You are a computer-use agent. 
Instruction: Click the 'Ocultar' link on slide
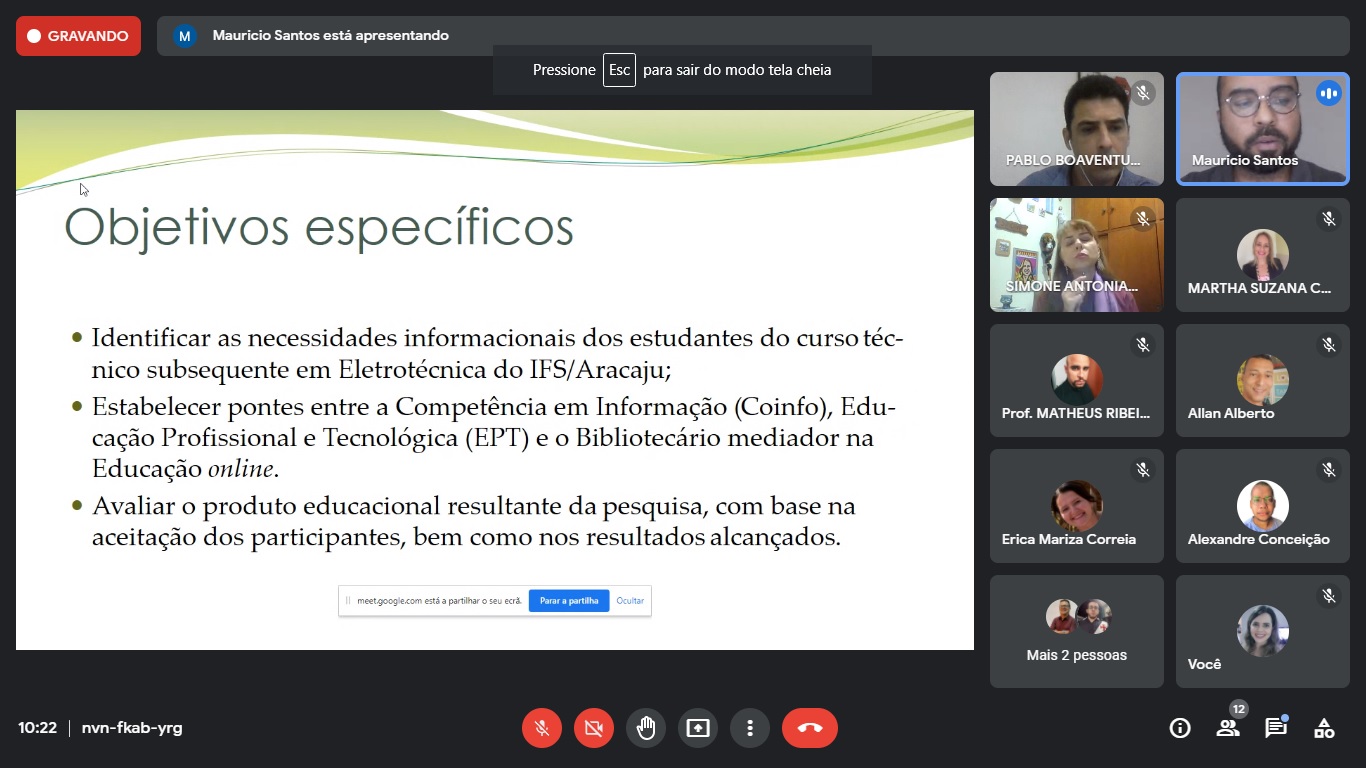(x=630, y=601)
